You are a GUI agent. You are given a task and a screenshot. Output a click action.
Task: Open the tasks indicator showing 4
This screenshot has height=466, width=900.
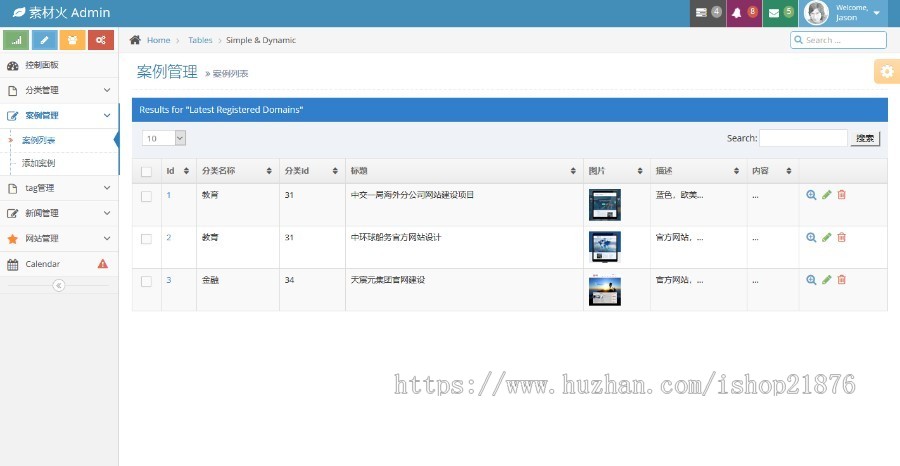[708, 13]
